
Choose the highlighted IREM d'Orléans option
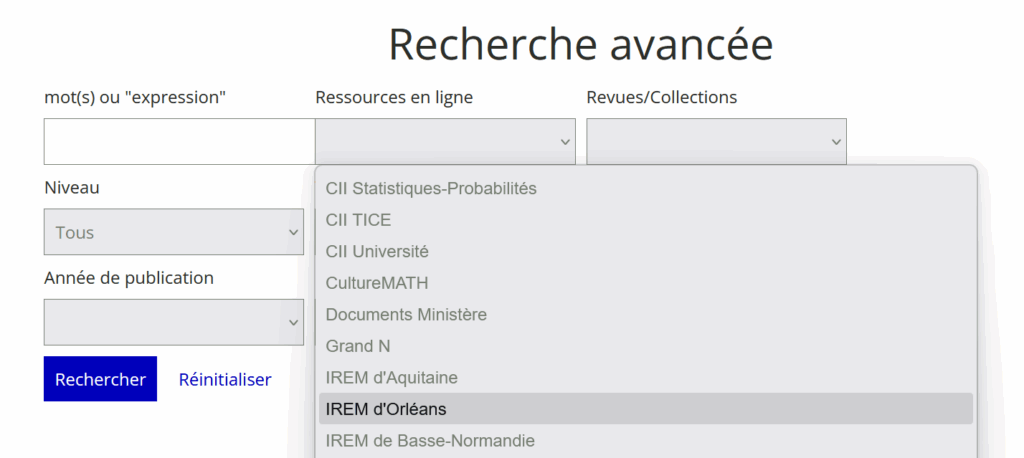click(x=646, y=408)
